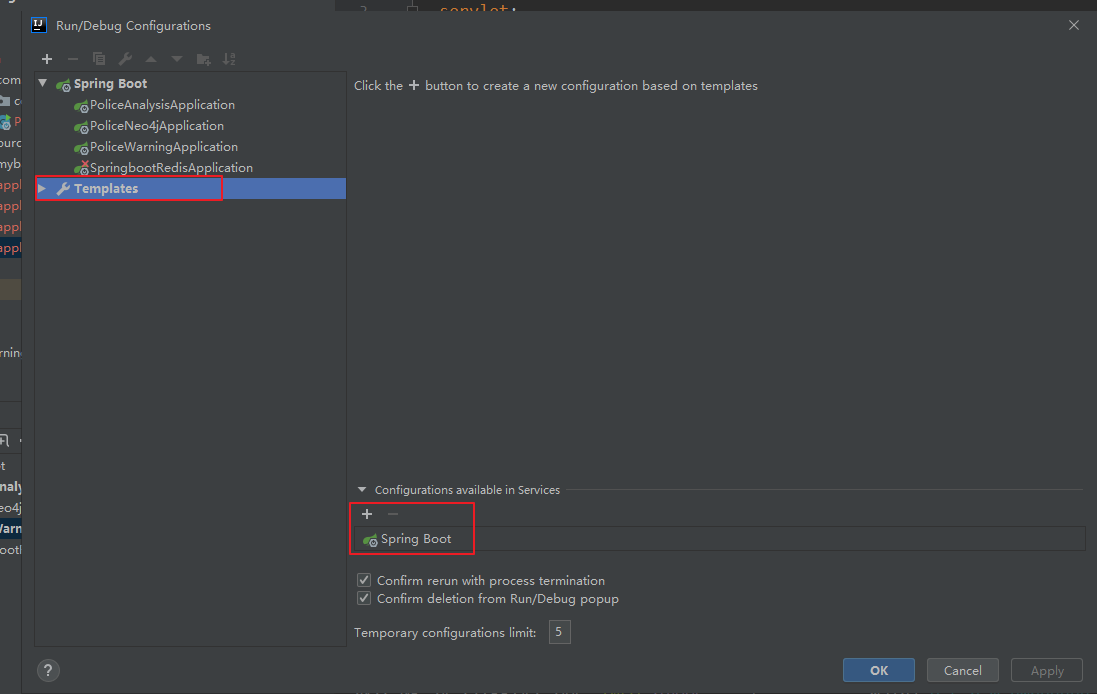Select Spring Boot in Services list

point(720,539)
